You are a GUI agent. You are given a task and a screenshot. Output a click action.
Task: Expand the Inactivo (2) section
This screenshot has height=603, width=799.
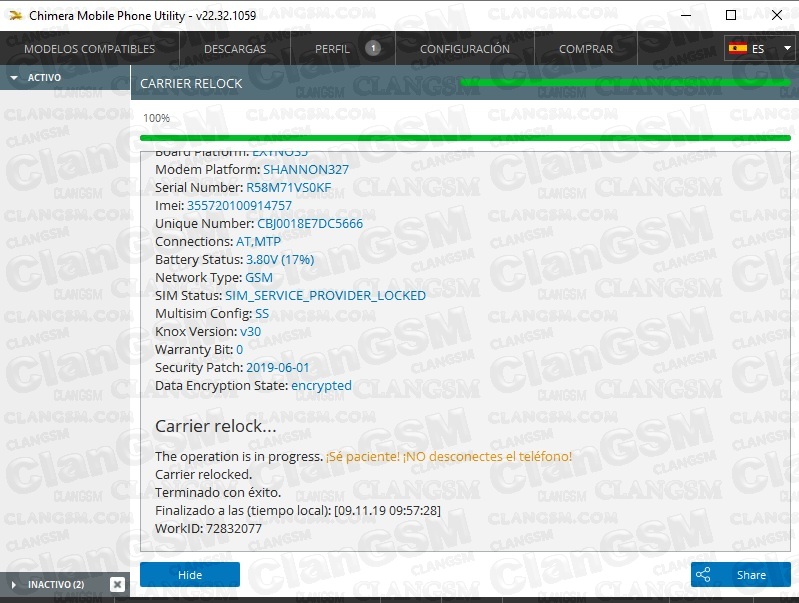[54, 584]
